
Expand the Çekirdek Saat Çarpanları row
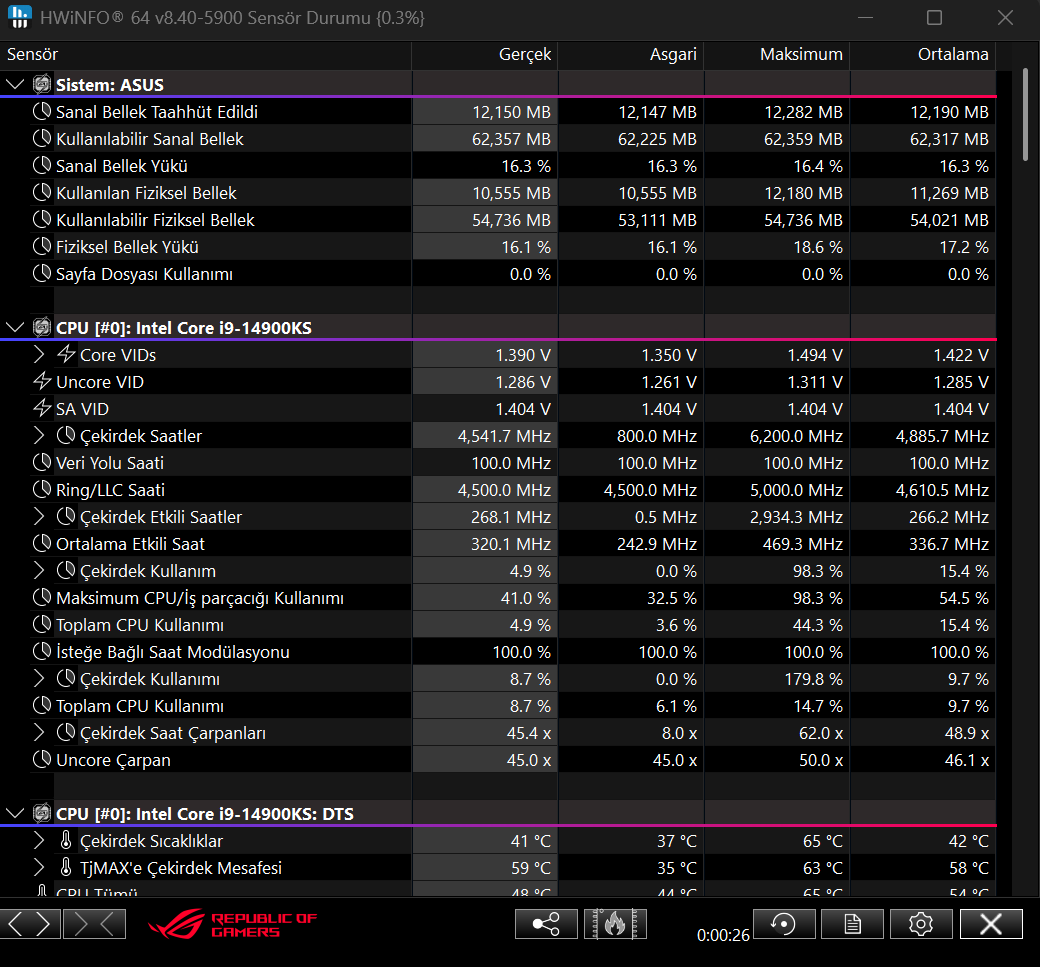click(39, 732)
